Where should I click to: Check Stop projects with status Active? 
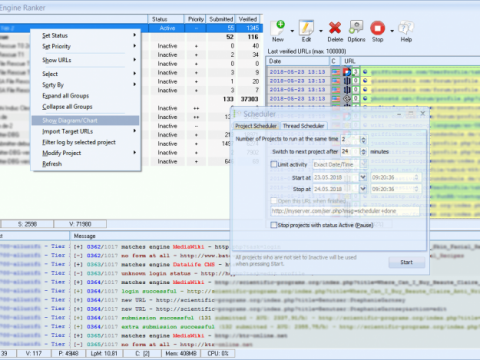(274, 225)
